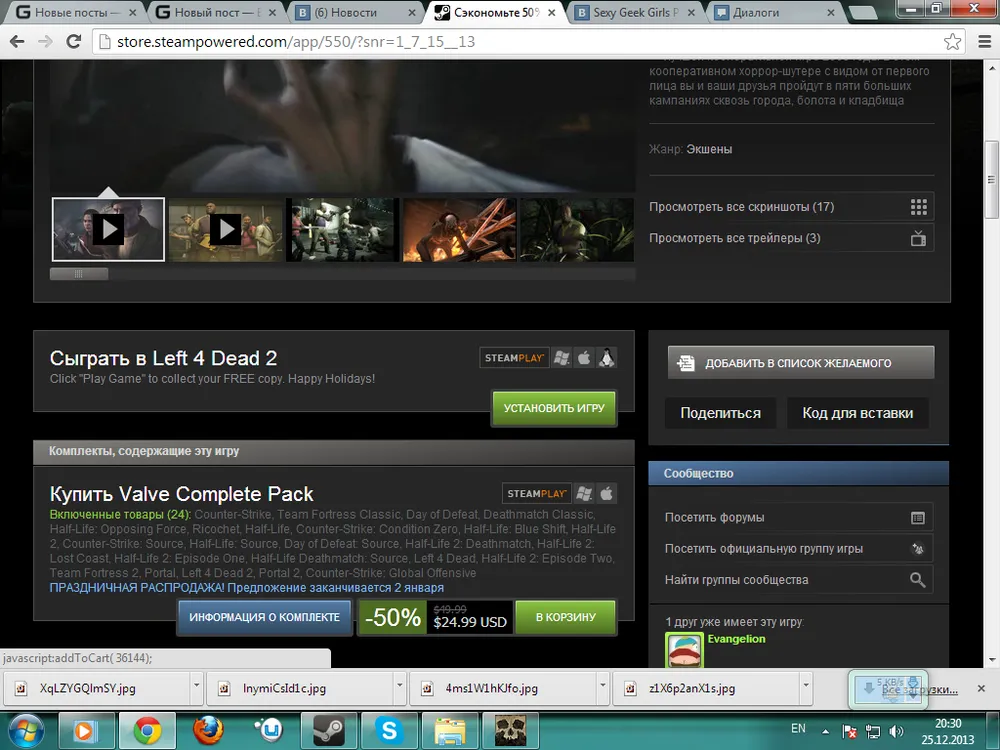
Task: Click Все загрузки link in downloads bar
Action: pos(918,689)
